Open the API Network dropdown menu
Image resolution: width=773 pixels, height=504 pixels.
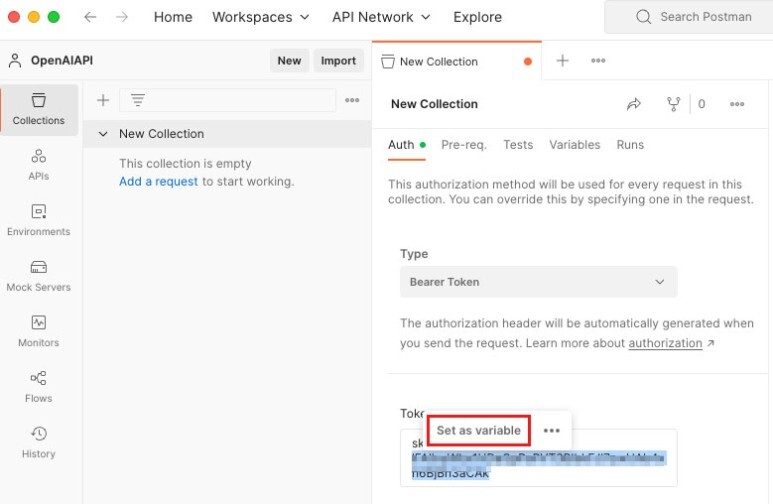[x=381, y=17]
